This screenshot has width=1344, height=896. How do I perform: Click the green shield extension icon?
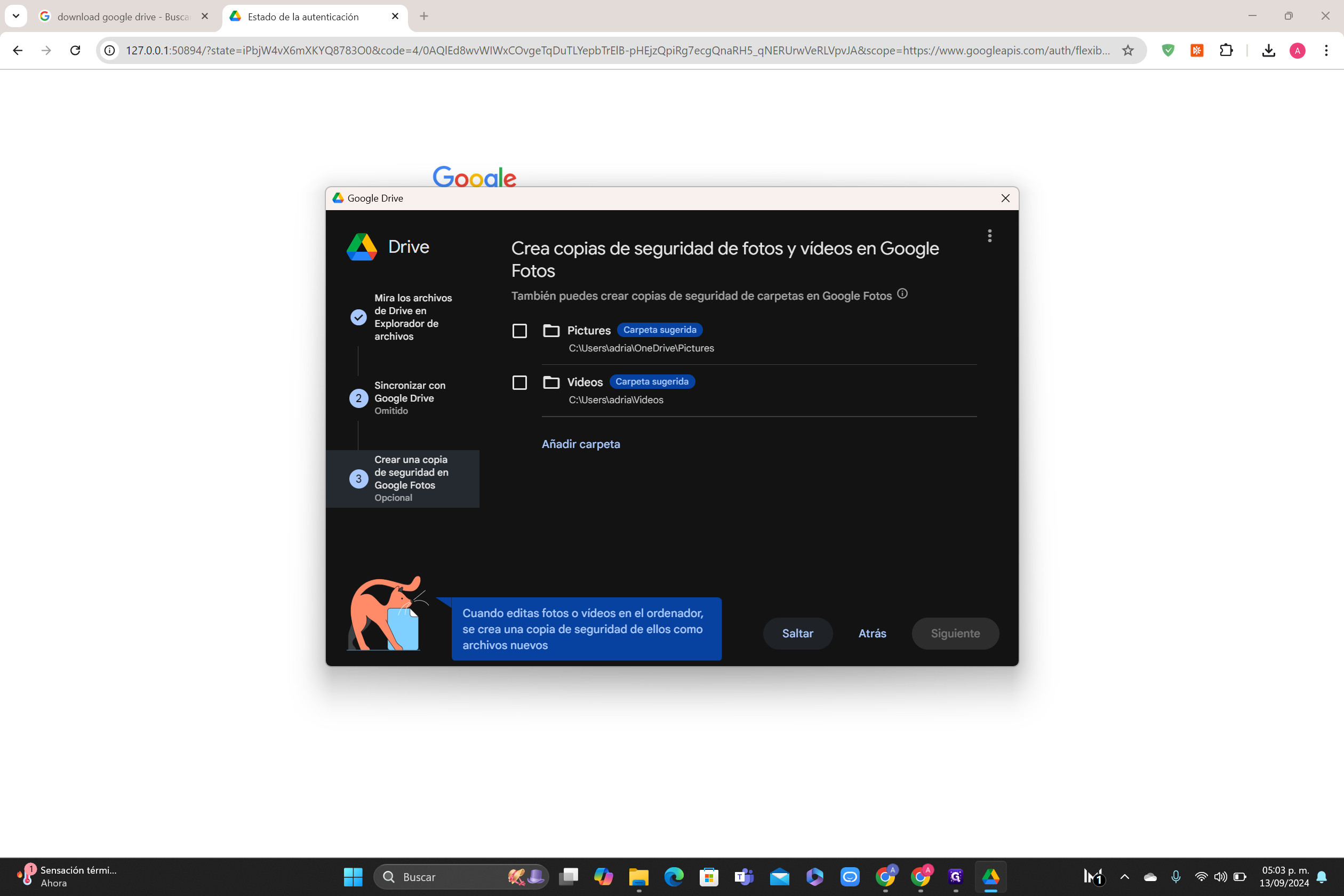coord(1168,50)
